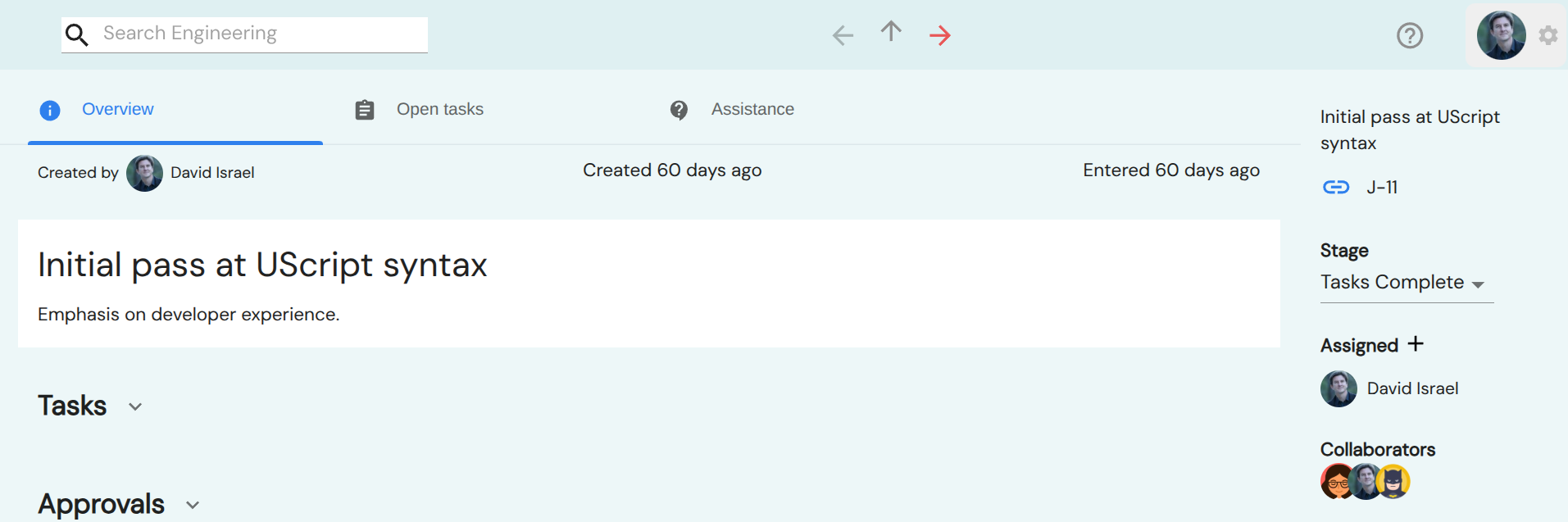This screenshot has height=522, width=1568.
Task: Open the help question mark icon
Action: click(x=1410, y=35)
